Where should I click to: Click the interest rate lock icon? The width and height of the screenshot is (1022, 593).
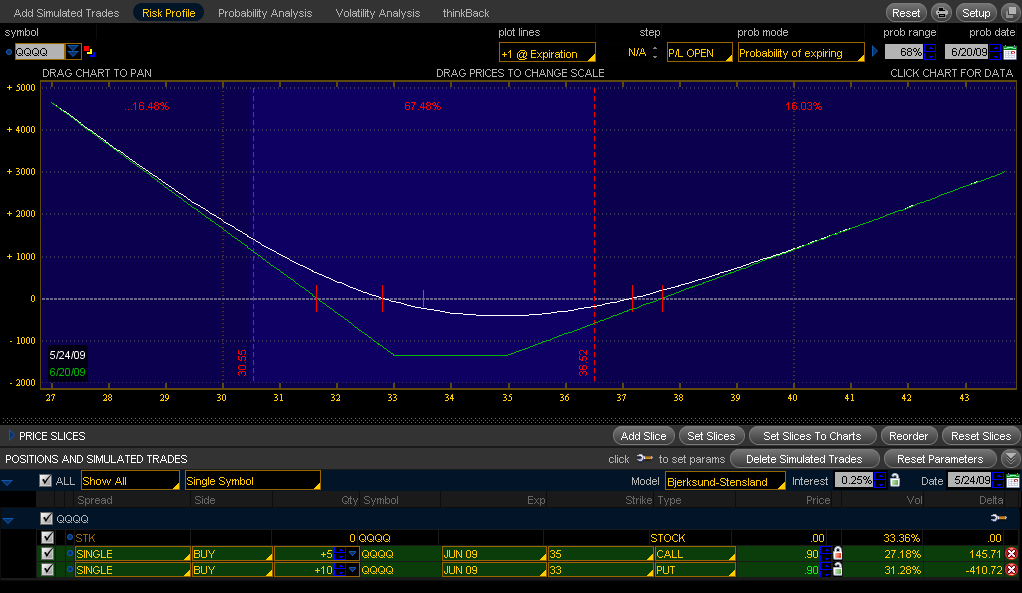point(895,481)
